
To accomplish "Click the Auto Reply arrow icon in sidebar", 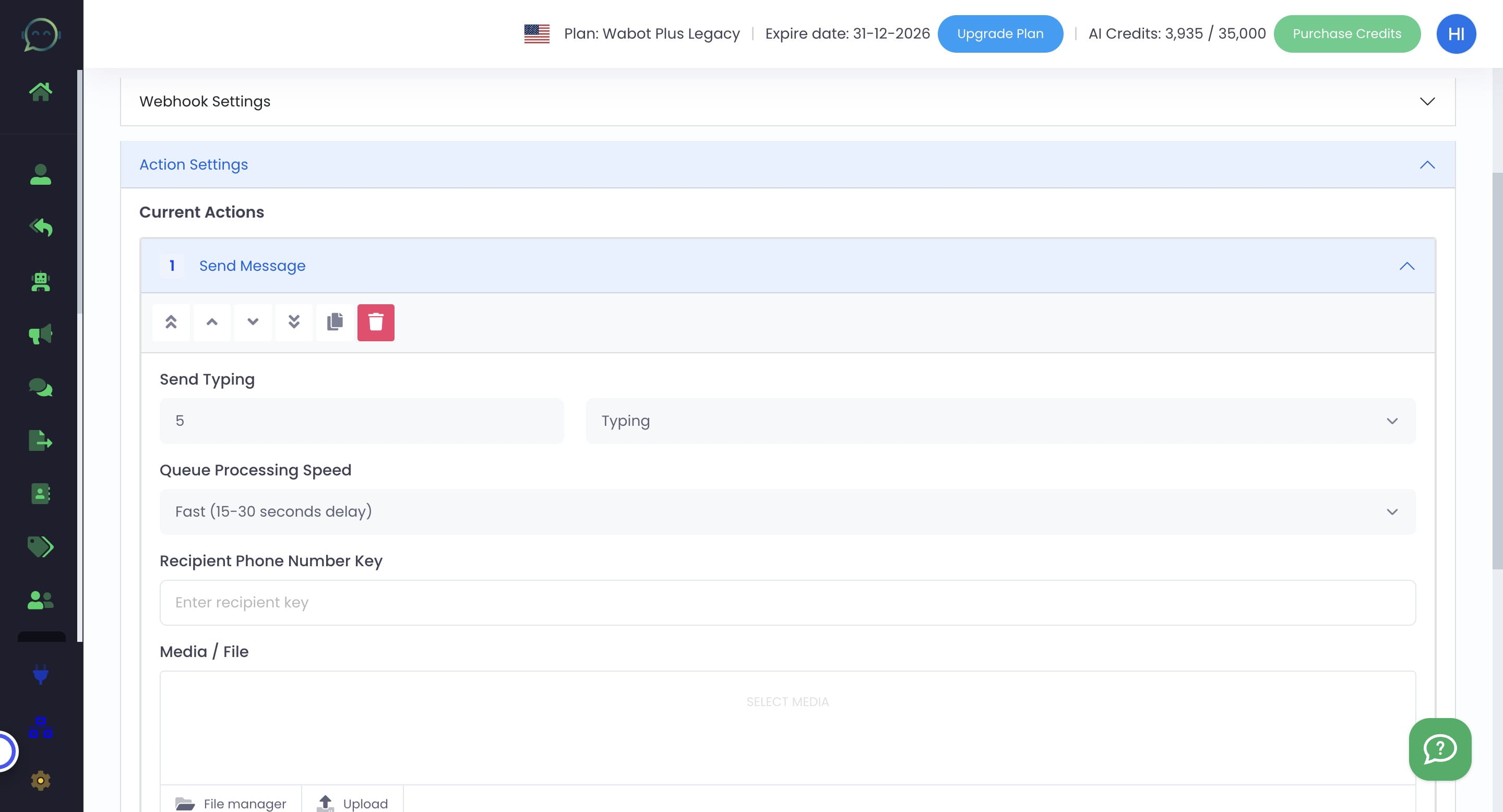I will click(40, 228).
